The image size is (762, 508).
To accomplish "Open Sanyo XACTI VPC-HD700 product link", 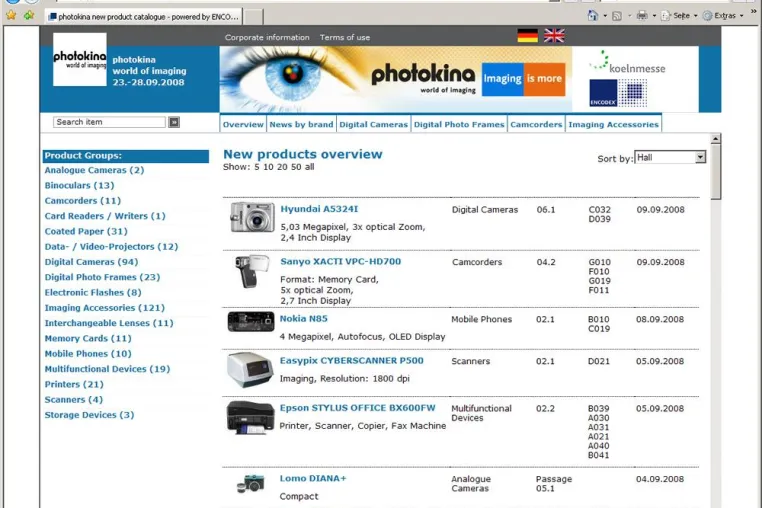I will click(341, 262).
